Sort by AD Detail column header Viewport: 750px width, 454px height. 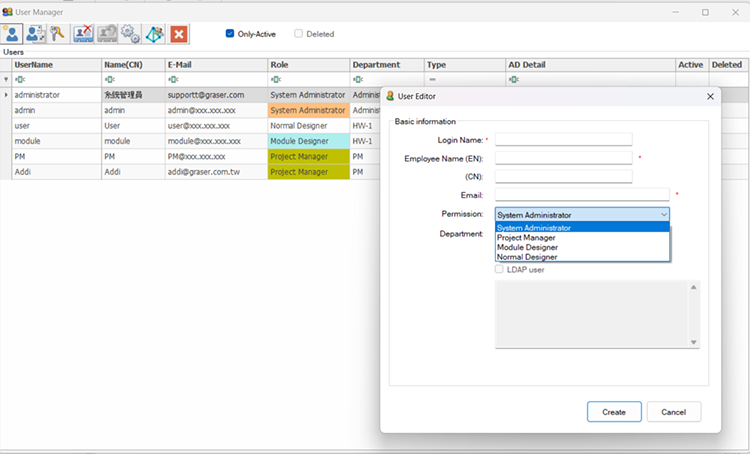pos(591,65)
